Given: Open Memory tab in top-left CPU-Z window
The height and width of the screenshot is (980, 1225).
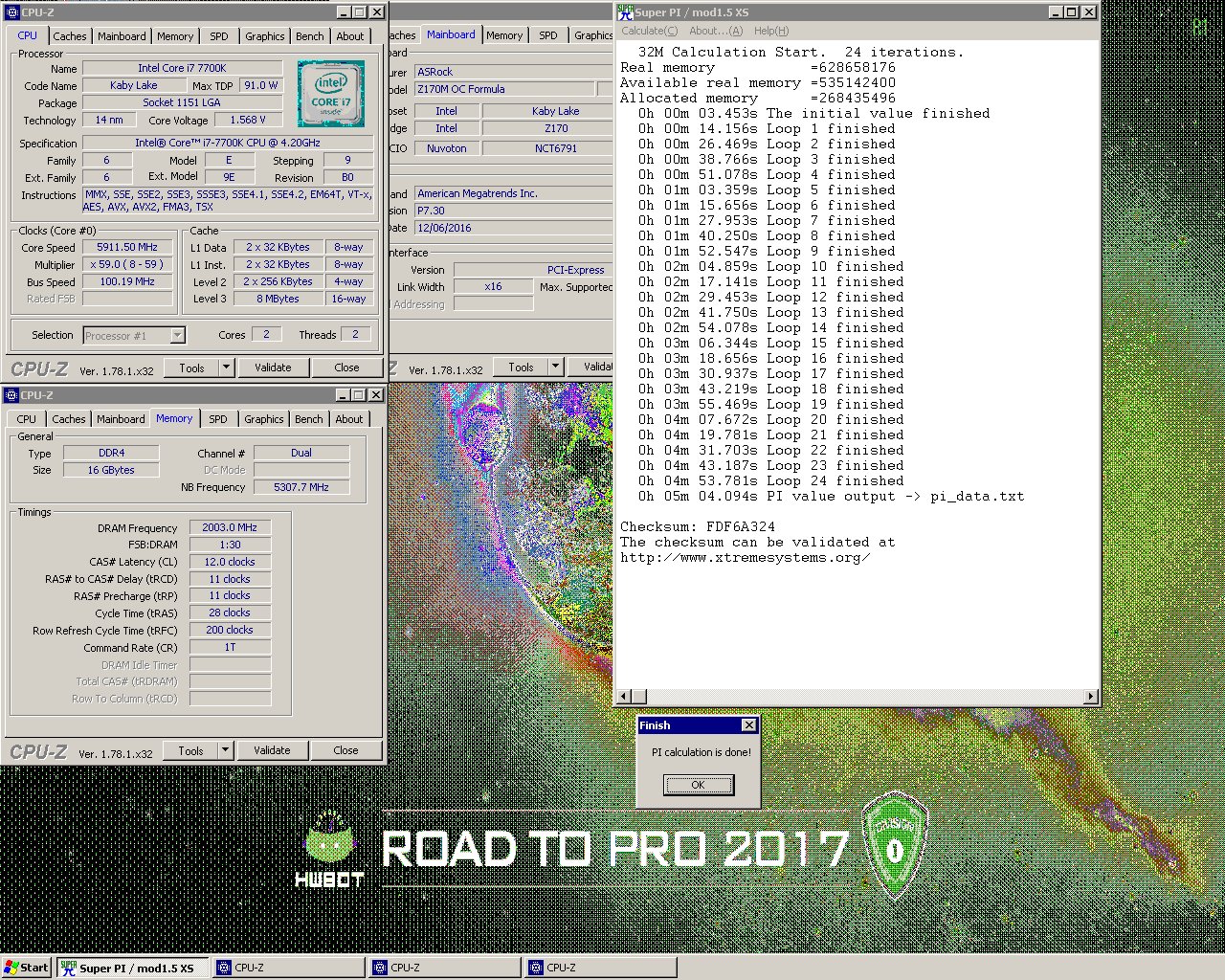Looking at the screenshot, I should click(175, 36).
